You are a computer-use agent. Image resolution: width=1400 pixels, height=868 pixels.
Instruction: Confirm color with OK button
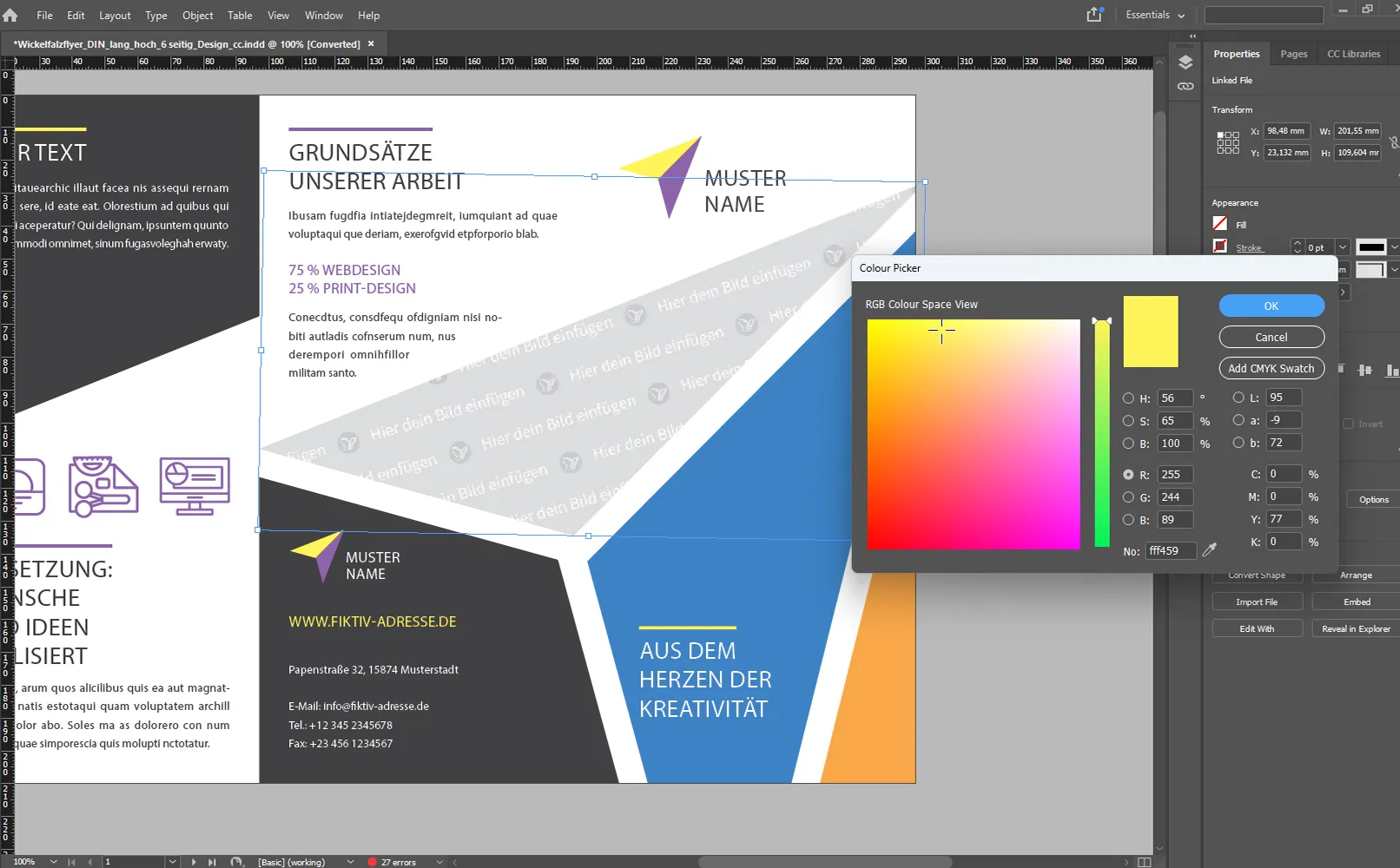tap(1271, 306)
